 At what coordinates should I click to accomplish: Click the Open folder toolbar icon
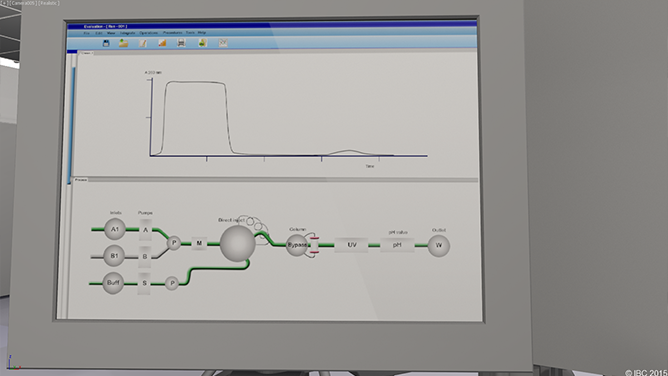pyautogui.click(x=124, y=43)
